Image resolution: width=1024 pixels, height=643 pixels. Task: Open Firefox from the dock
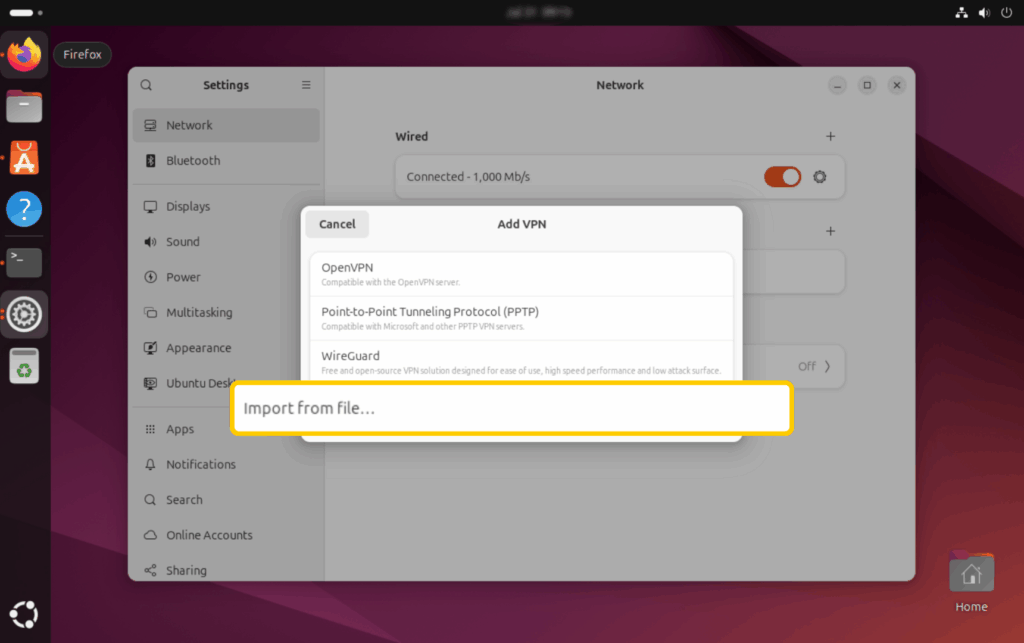pyautogui.click(x=24, y=54)
